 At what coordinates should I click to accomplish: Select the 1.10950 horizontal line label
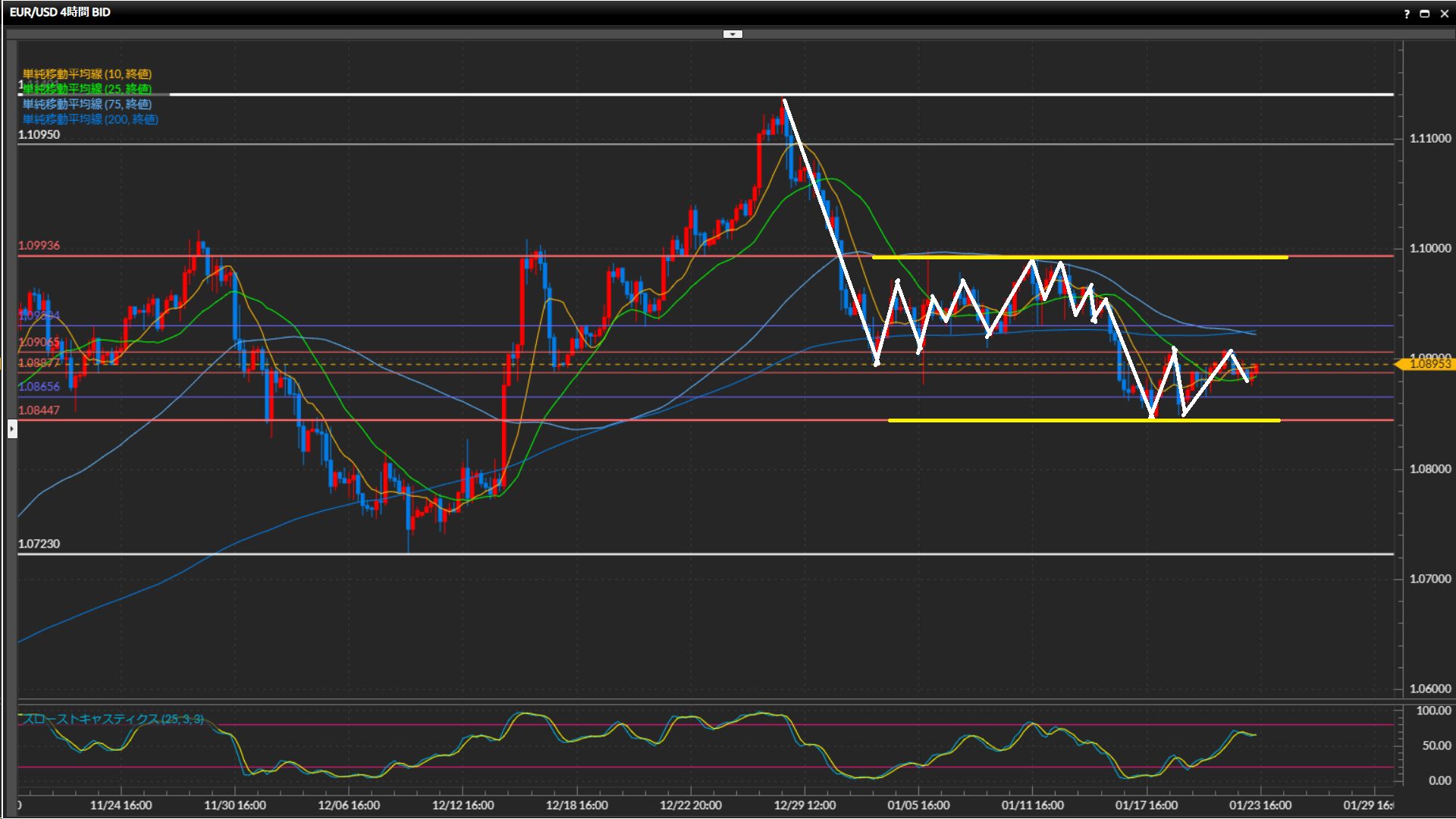click(39, 135)
